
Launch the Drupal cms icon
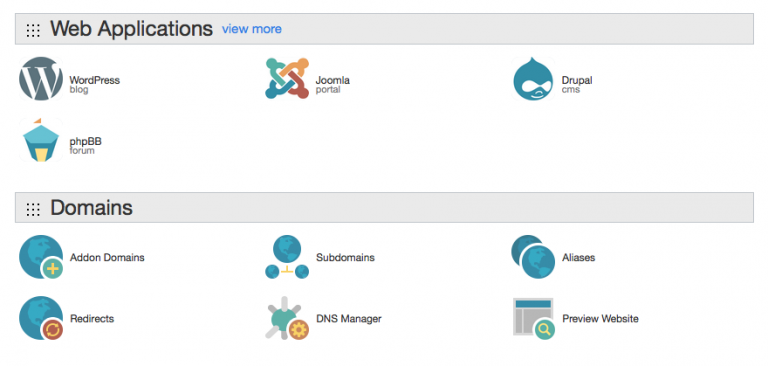(x=533, y=78)
